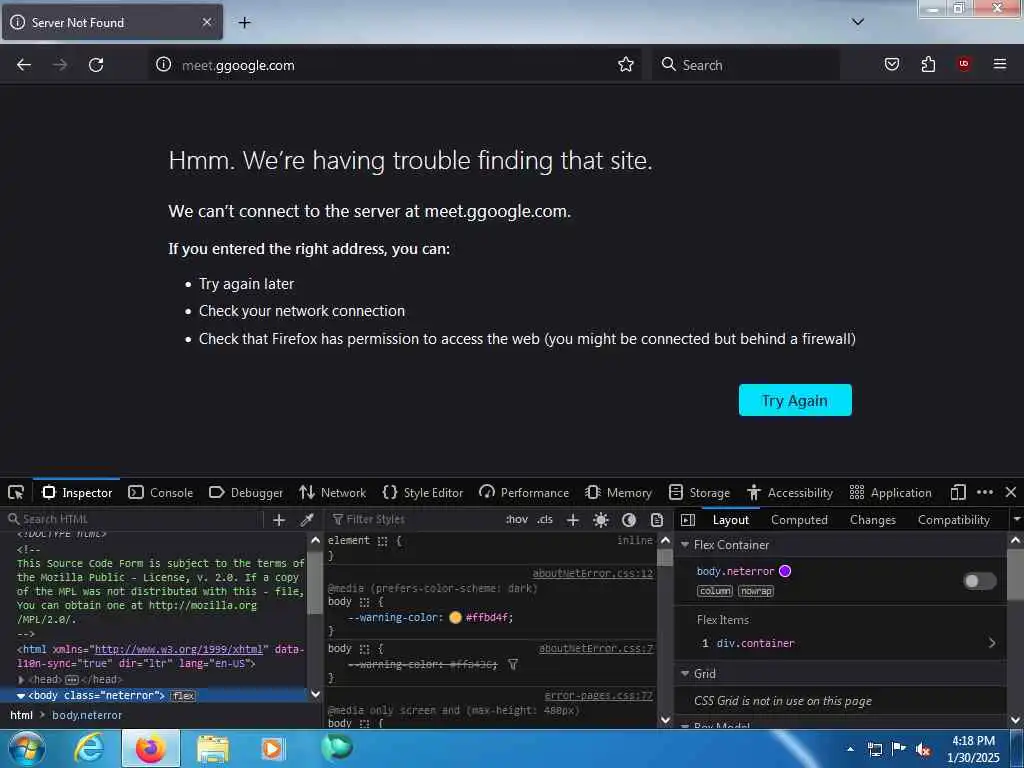Image resolution: width=1024 pixels, height=768 pixels.
Task: Expand the head element node
Action: pyautogui.click(x=21, y=680)
